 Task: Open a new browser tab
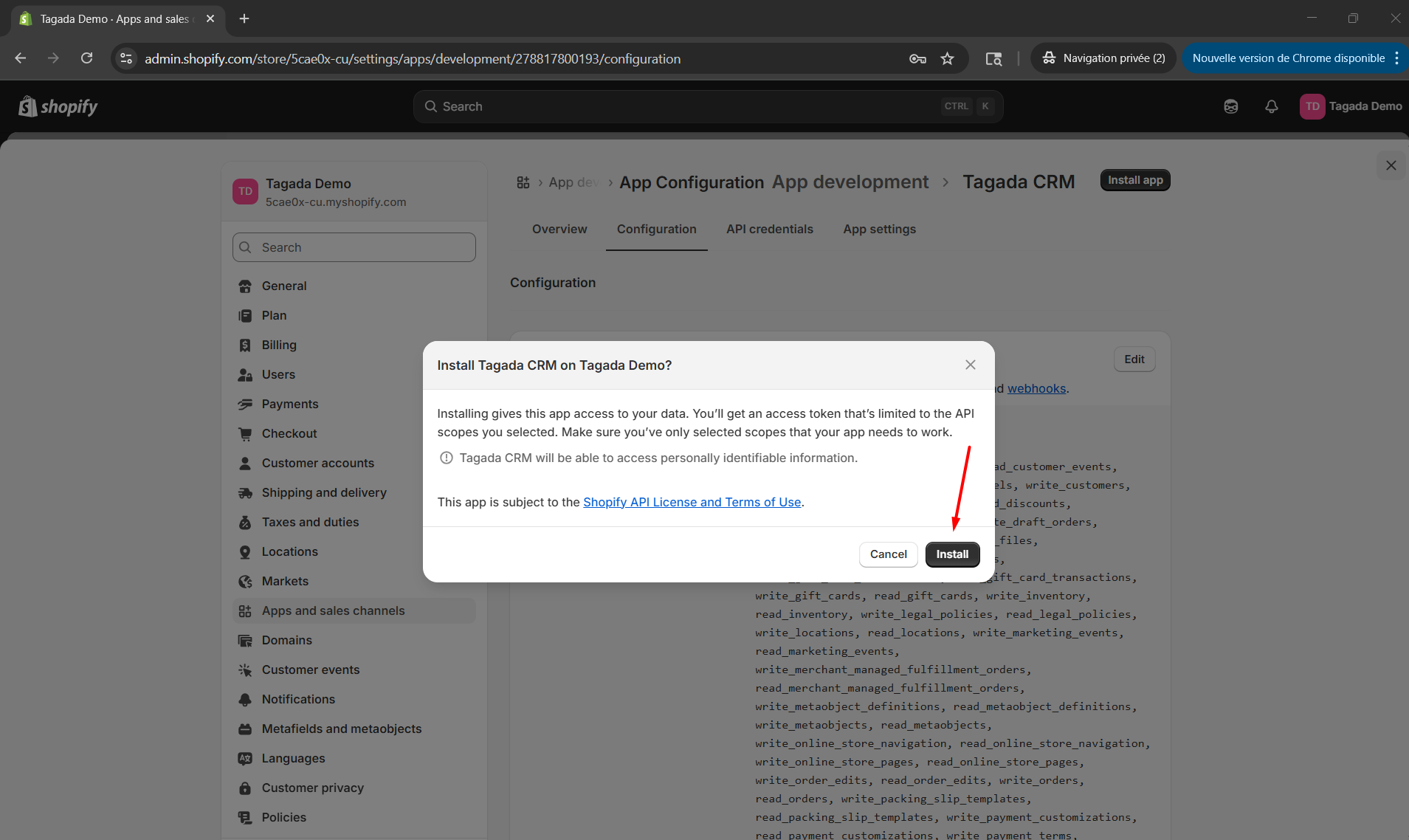pos(244,18)
